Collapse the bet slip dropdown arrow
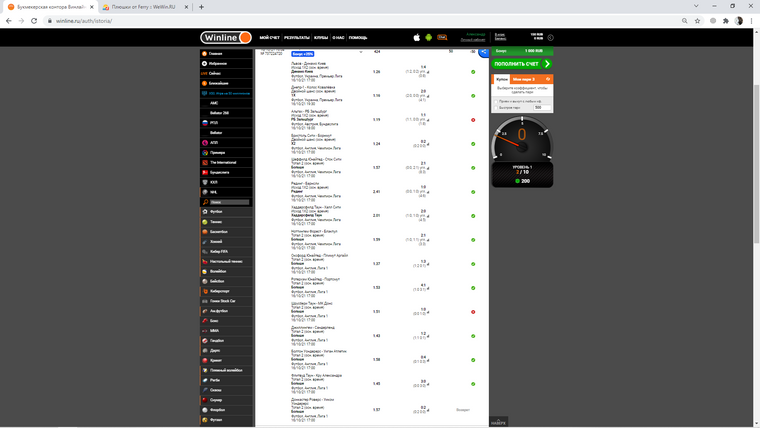 pyautogui.click(x=361, y=52)
